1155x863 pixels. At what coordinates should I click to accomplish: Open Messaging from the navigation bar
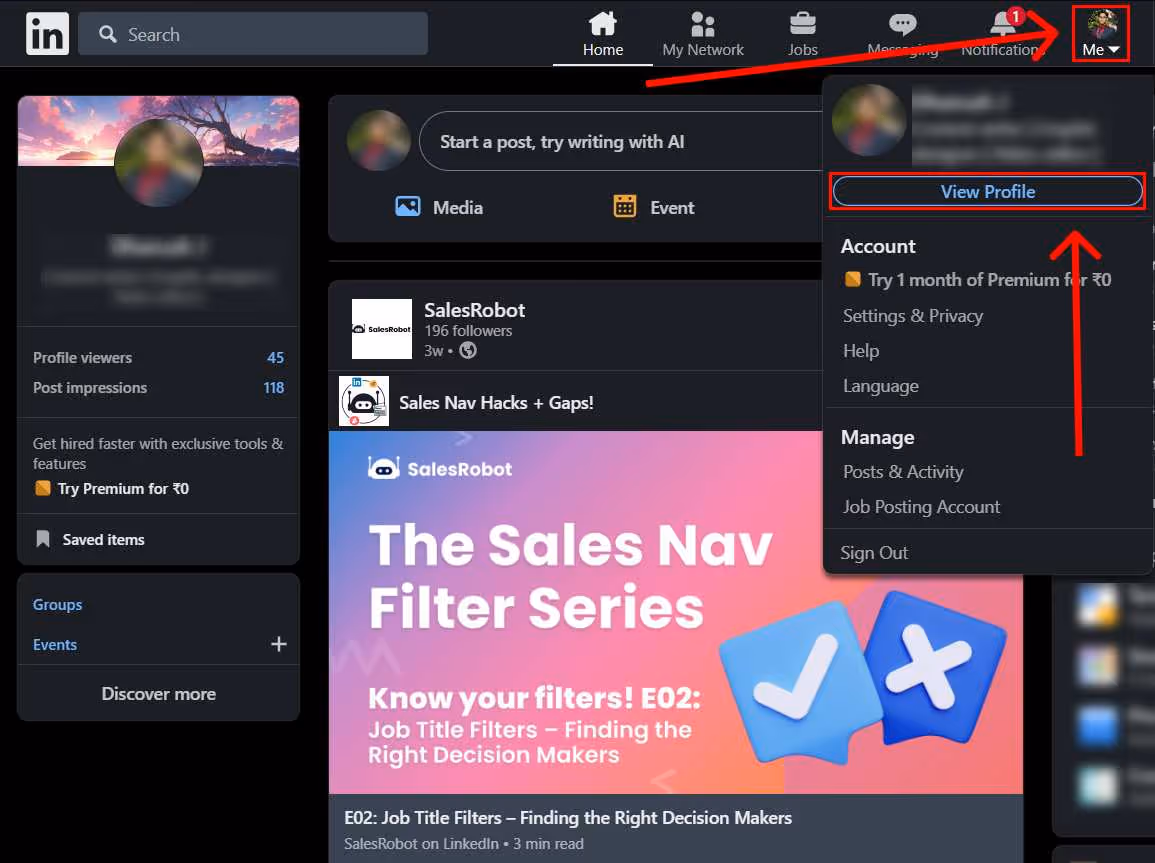point(901,25)
